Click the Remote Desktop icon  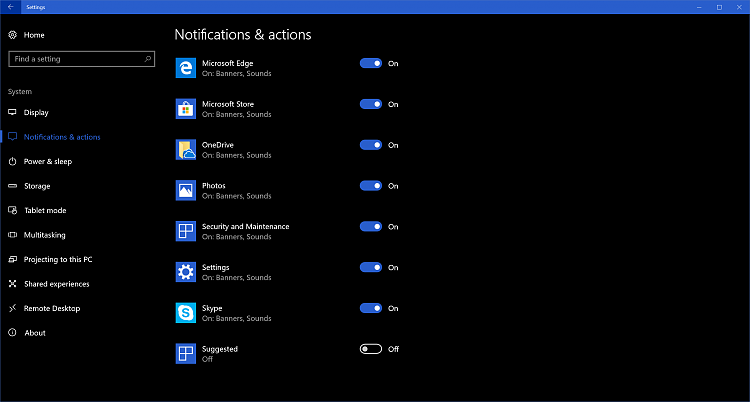pyautogui.click(x=12, y=309)
